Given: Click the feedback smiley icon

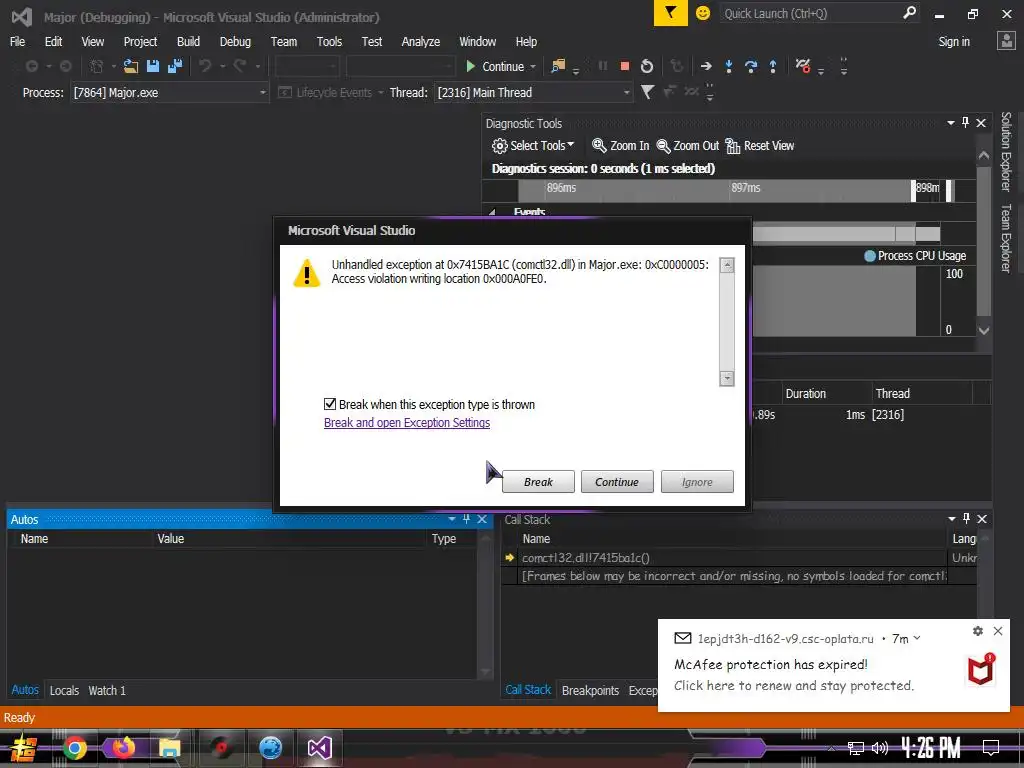Looking at the screenshot, I should coord(703,13).
